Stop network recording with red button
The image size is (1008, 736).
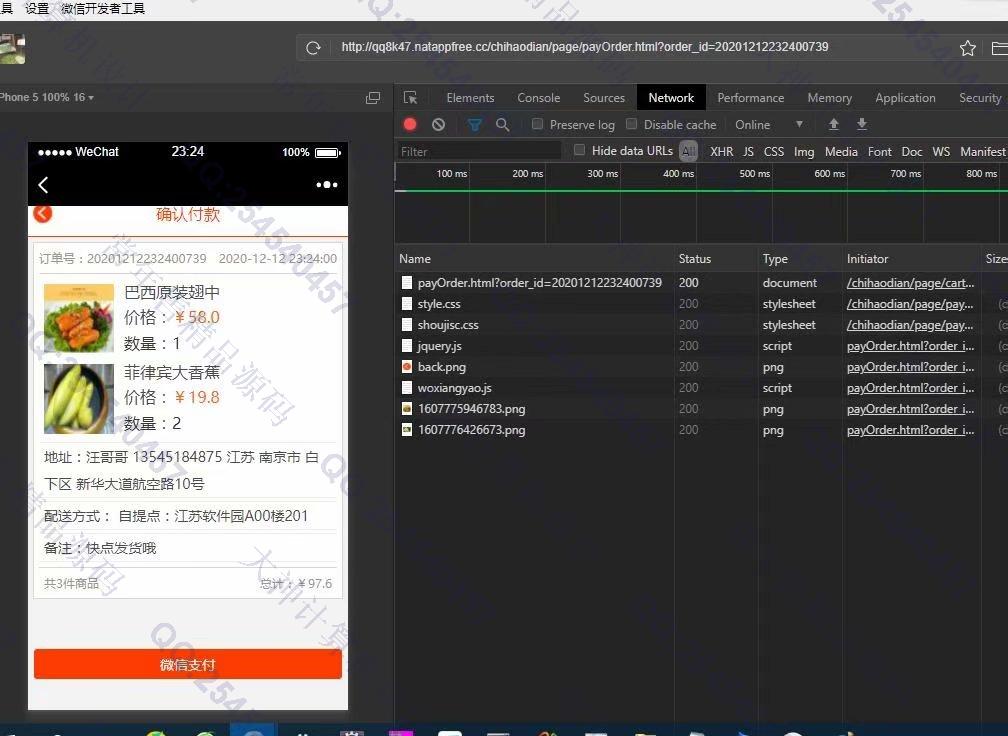pyautogui.click(x=410, y=125)
